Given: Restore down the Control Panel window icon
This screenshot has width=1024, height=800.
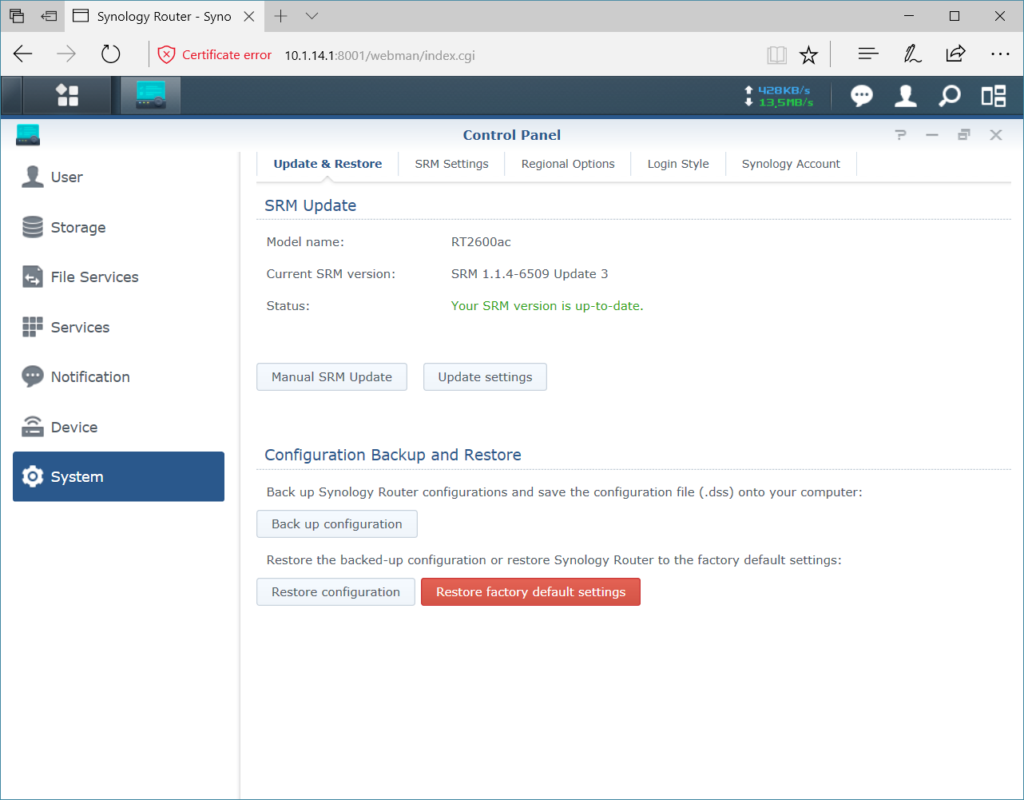Looking at the screenshot, I should click(964, 135).
